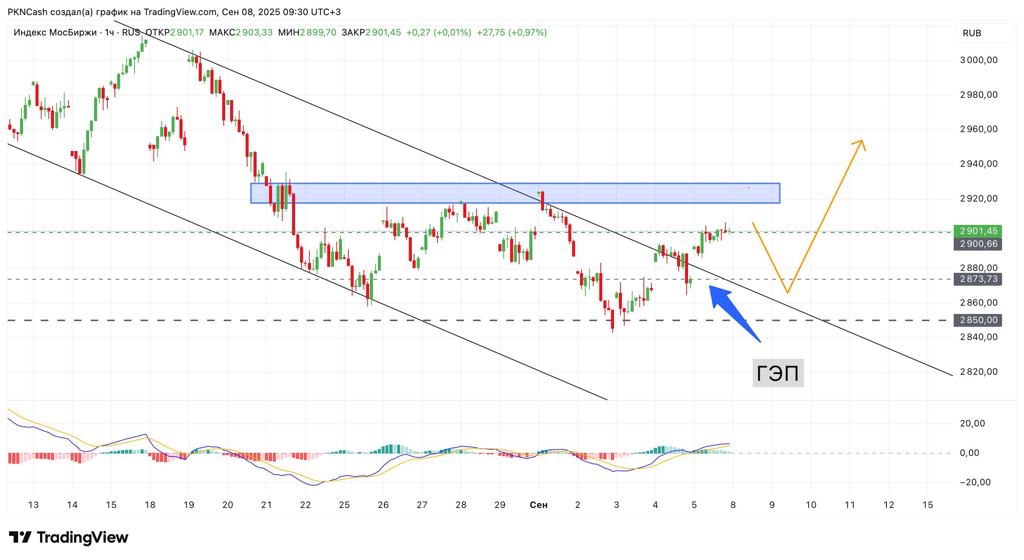This screenshot has height=560, width=1024.
Task: Open the RUB currency selector
Action: [x=971, y=33]
